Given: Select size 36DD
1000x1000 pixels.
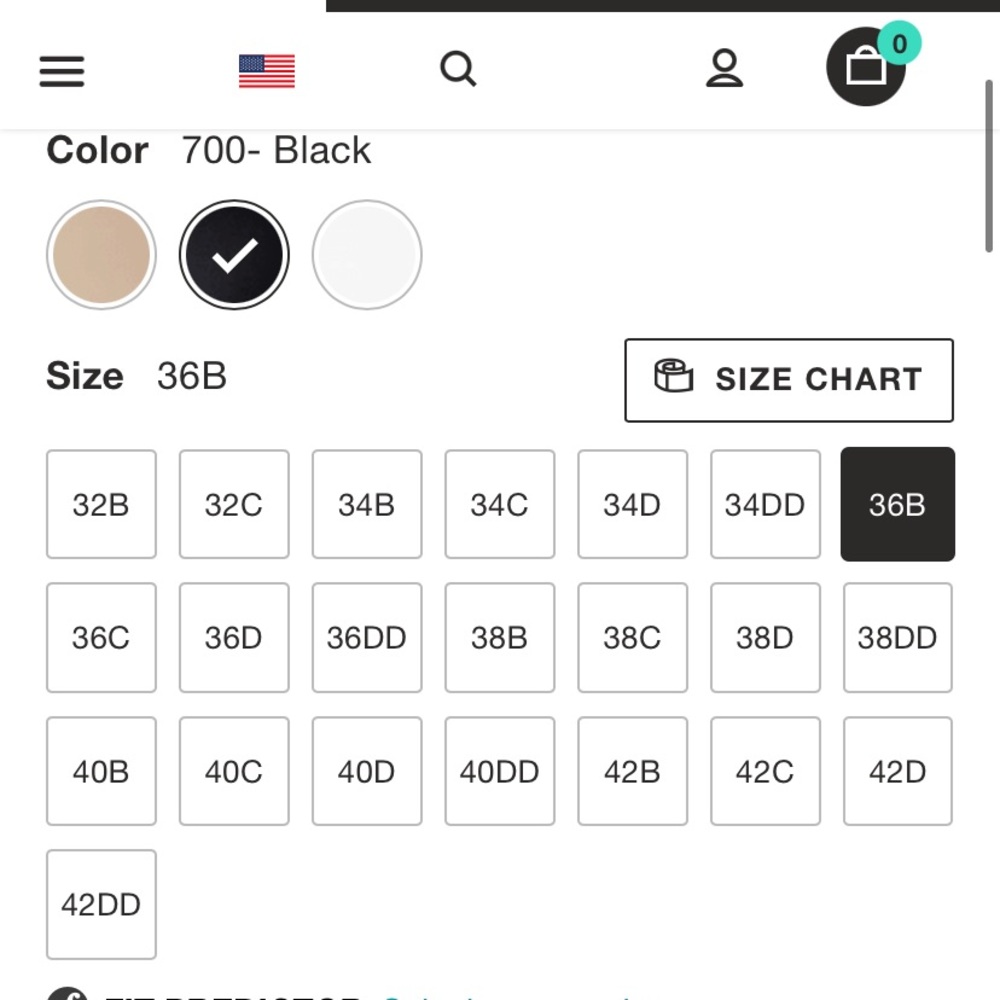Looking at the screenshot, I should coord(366,637).
